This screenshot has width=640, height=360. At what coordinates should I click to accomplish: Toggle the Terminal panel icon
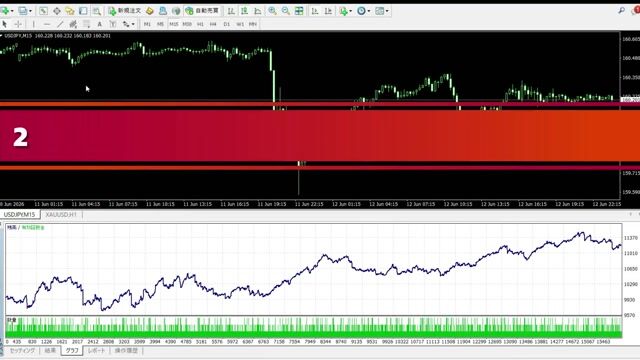[x=83, y=11]
